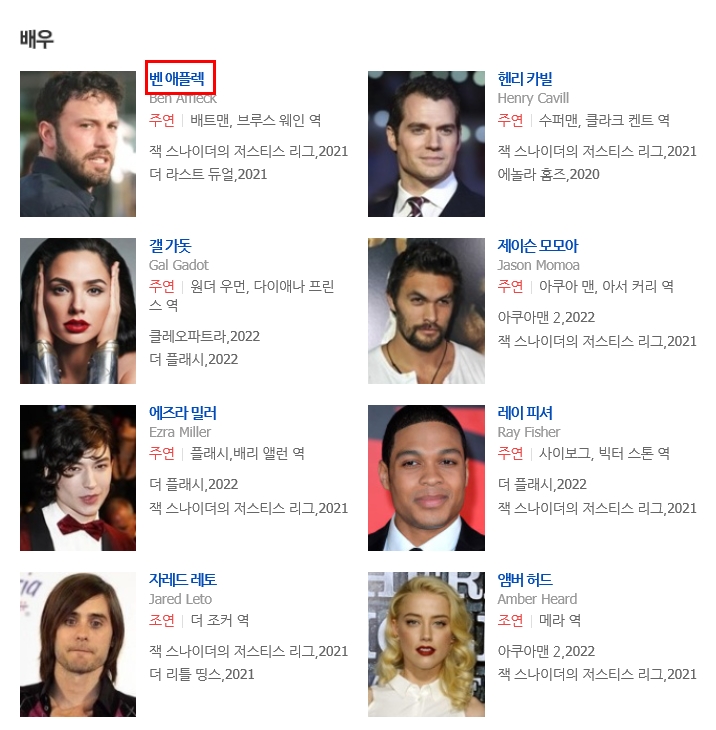Image resolution: width=716 pixels, height=730 pixels.
Task: Click Amber Heard's profile photo
Action: tap(426, 644)
